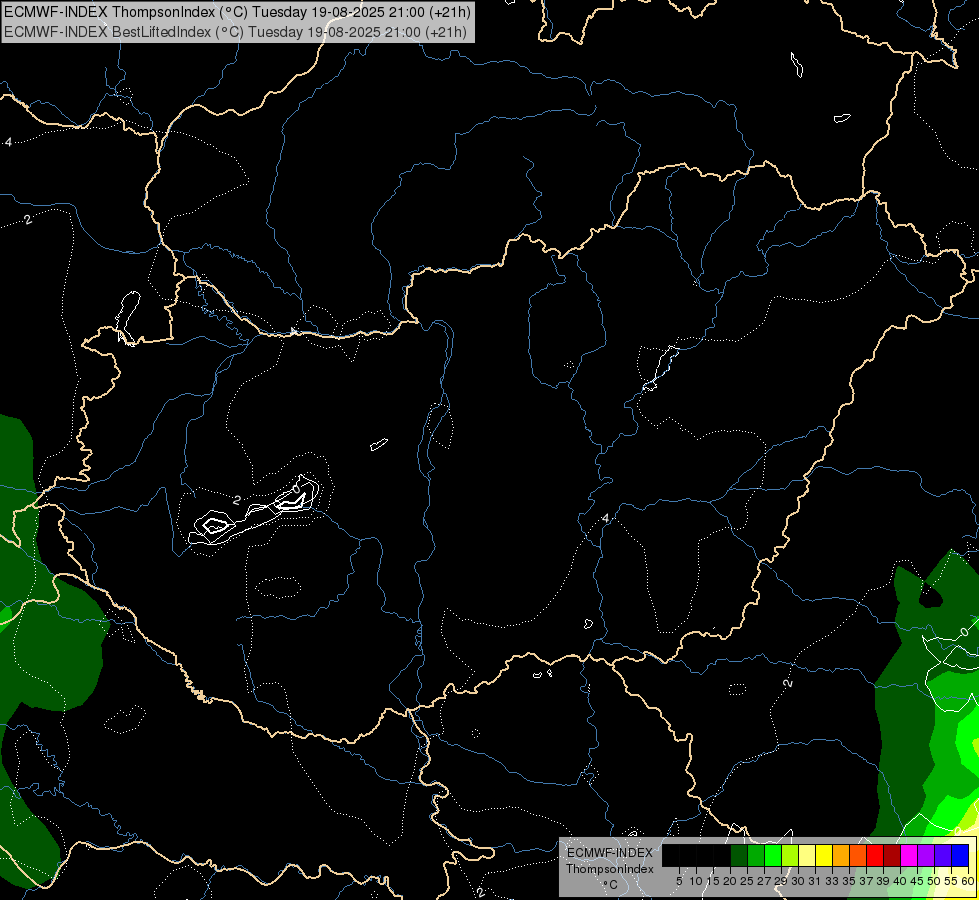Screen dimensions: 979x900
Task: Click the legend scale value 10
Action: pyautogui.click(x=696, y=881)
